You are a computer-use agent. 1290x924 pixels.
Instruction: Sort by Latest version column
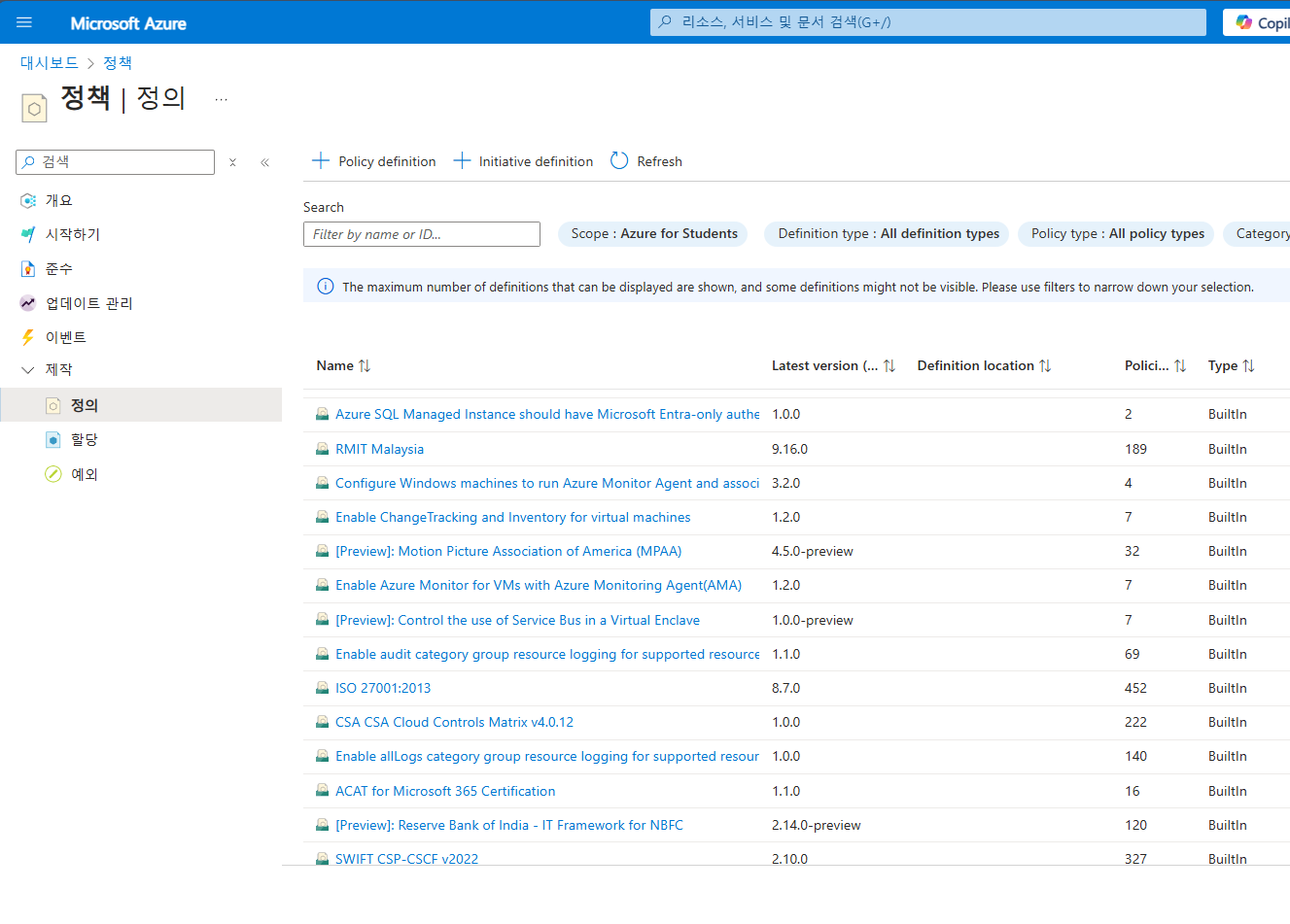(833, 365)
